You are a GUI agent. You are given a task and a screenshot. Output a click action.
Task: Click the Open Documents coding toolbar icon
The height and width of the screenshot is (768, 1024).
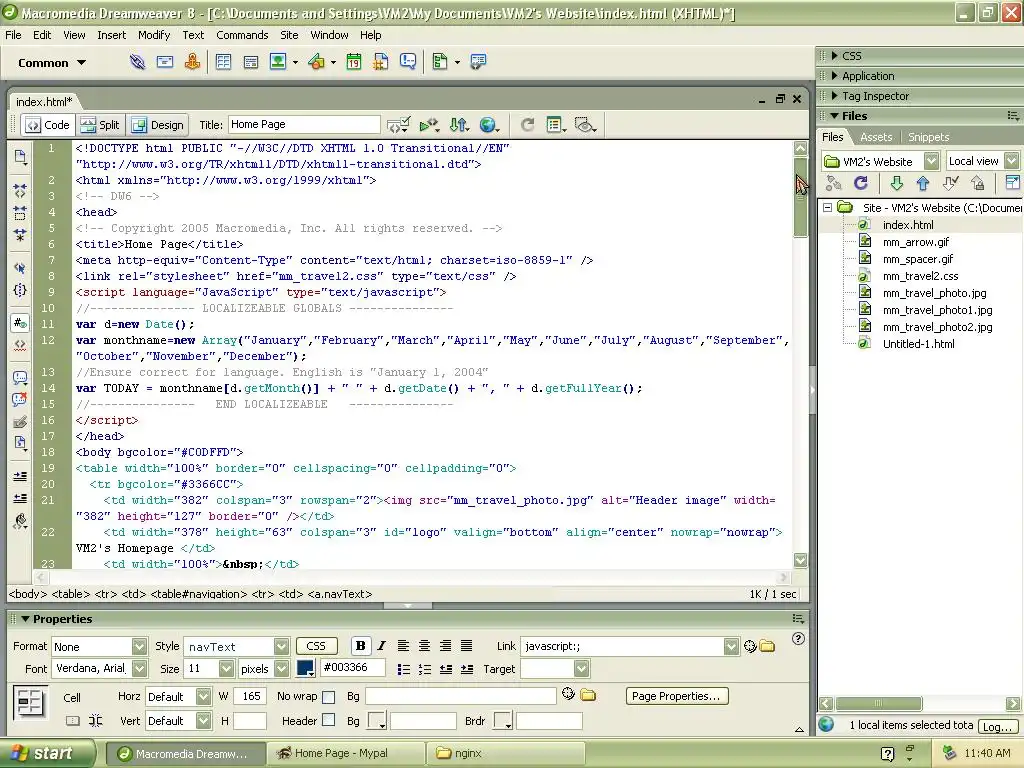20,157
